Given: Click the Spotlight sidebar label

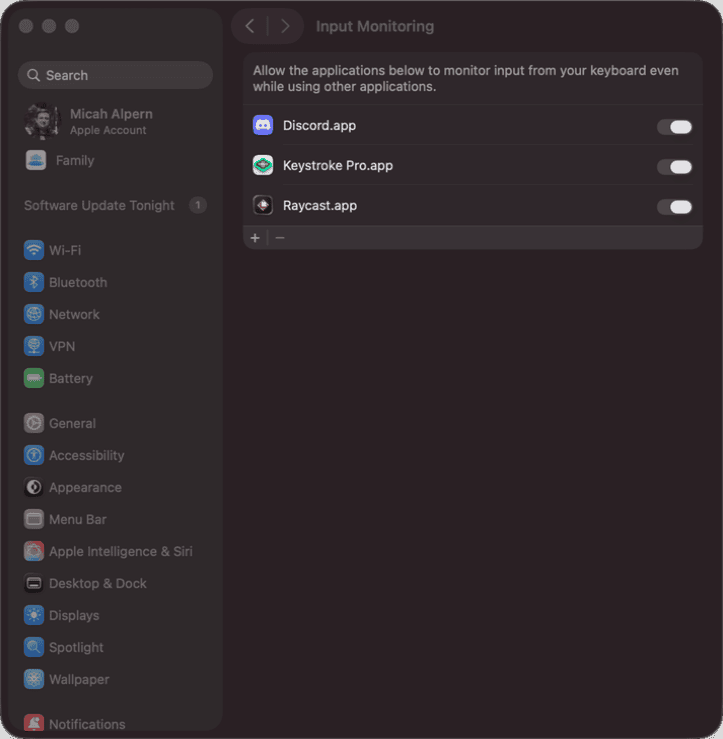Looking at the screenshot, I should click(76, 648).
